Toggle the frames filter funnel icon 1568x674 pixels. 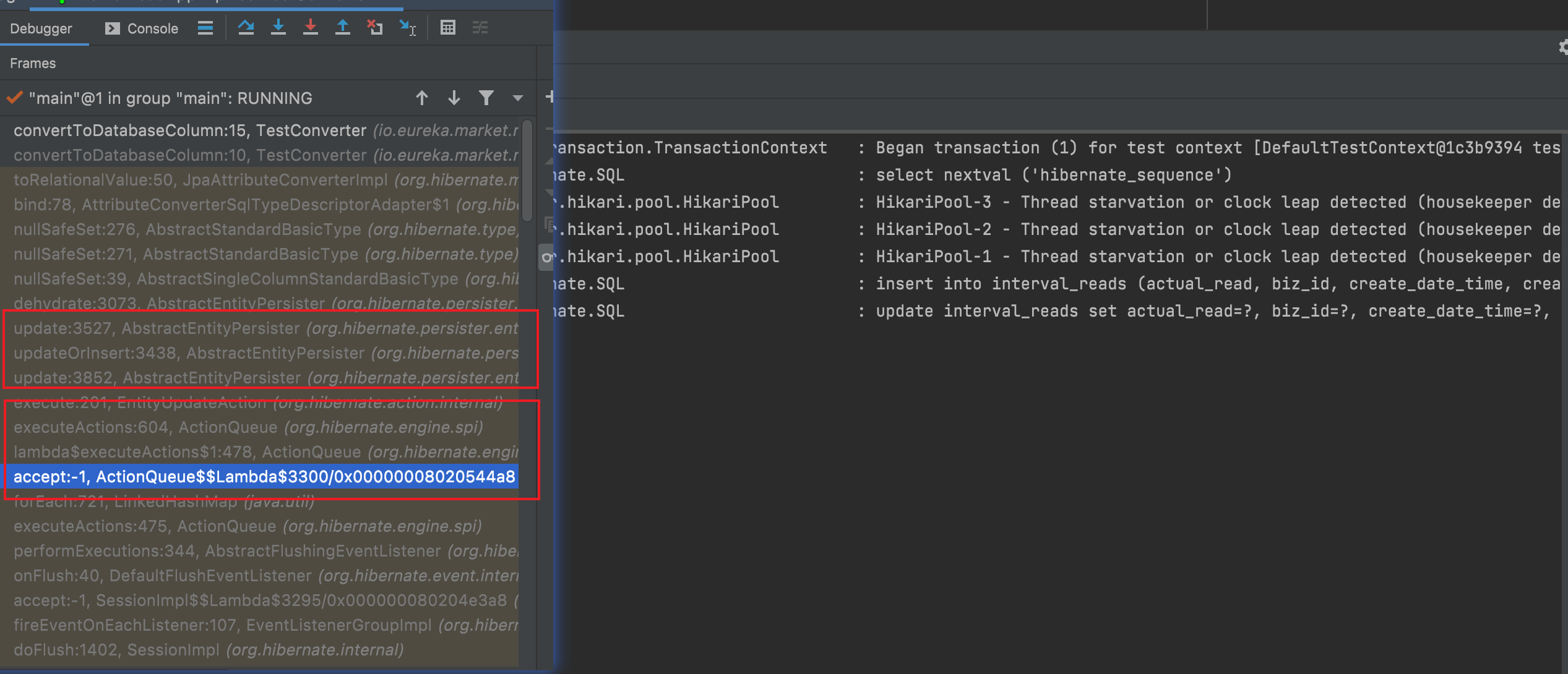click(x=486, y=98)
